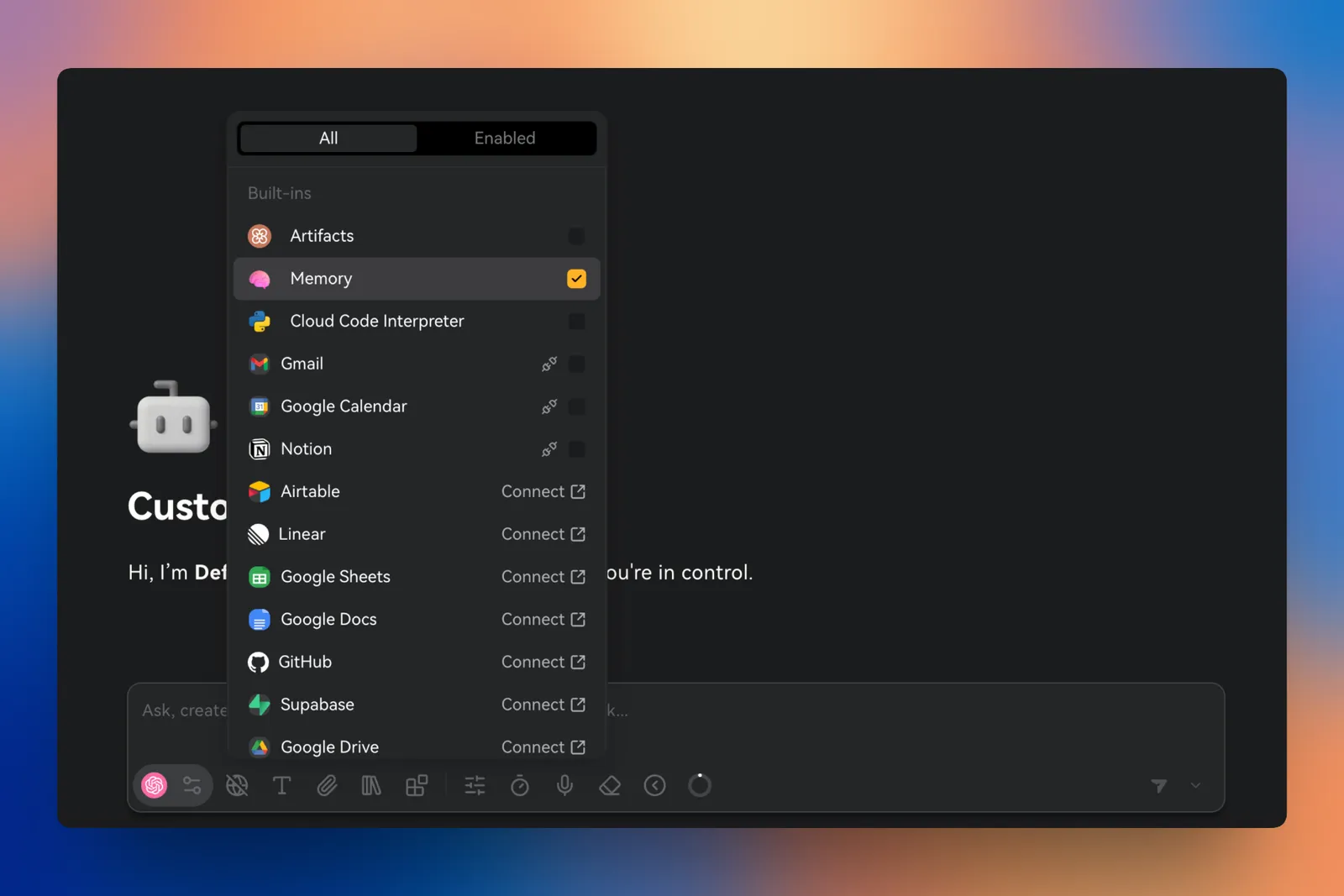Viewport: 1344px width, 896px height.
Task: Click the Notion logo icon
Action: pos(260,449)
